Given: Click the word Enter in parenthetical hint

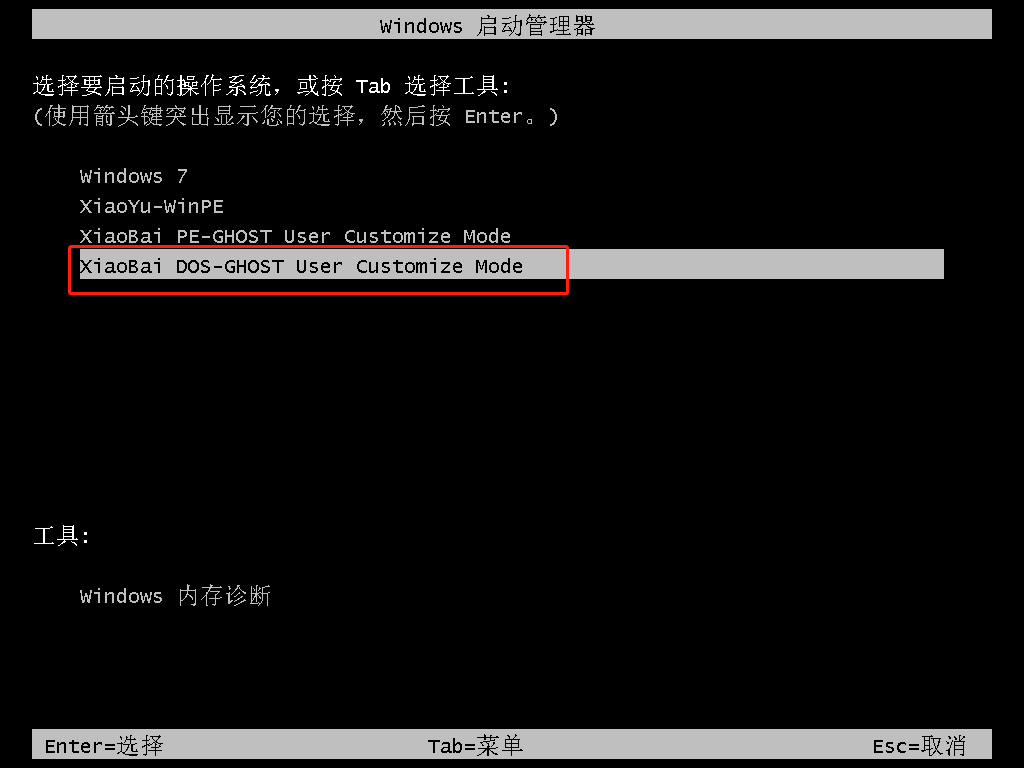Looking at the screenshot, I should (x=494, y=117).
